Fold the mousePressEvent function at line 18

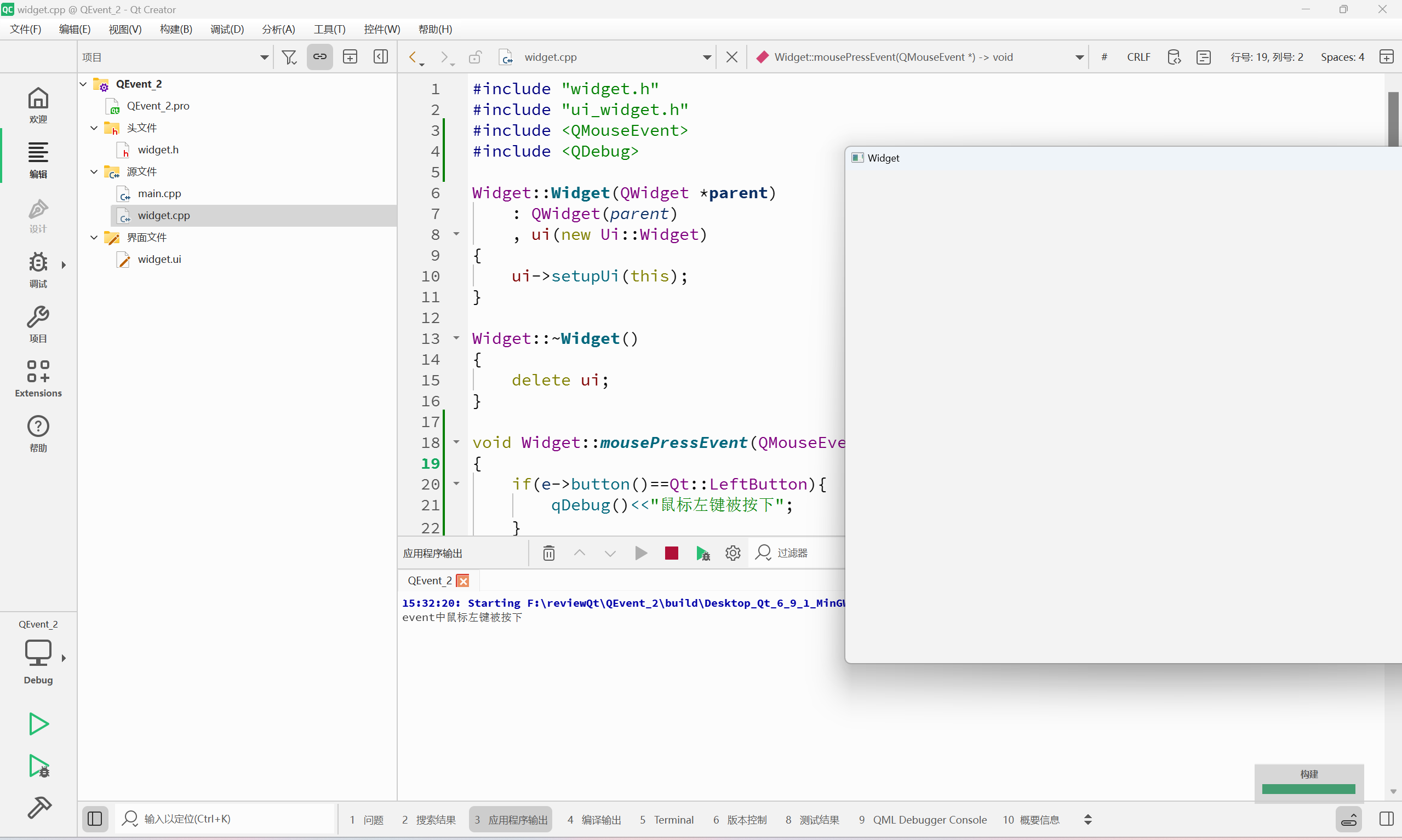(x=456, y=442)
